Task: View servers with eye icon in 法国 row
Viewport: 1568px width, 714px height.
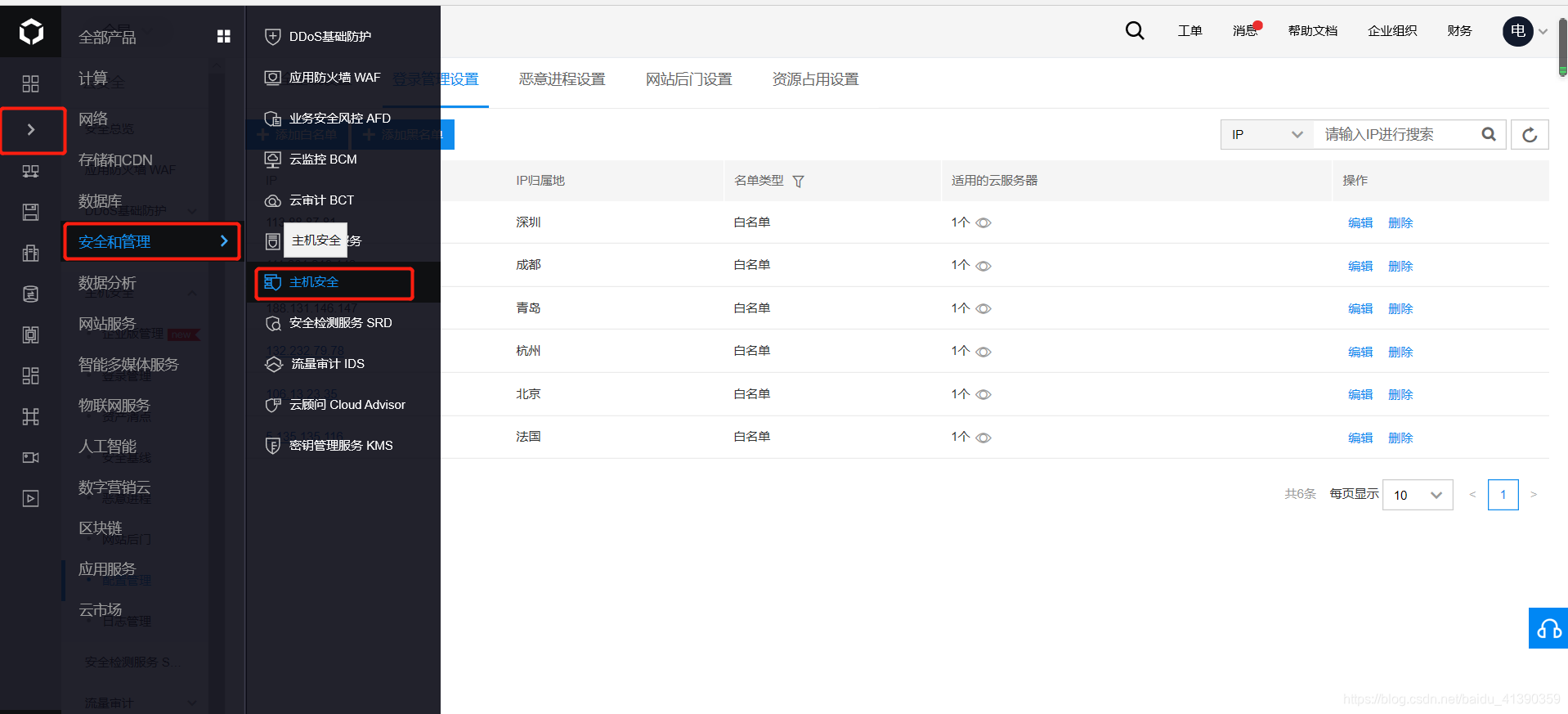Action: [983, 438]
